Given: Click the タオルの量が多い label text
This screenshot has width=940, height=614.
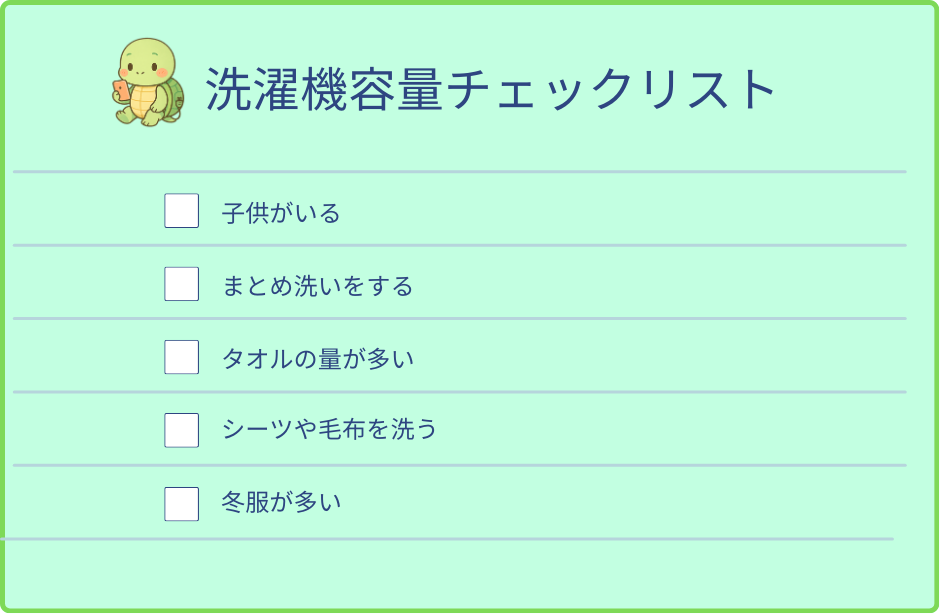Looking at the screenshot, I should click(317, 359).
